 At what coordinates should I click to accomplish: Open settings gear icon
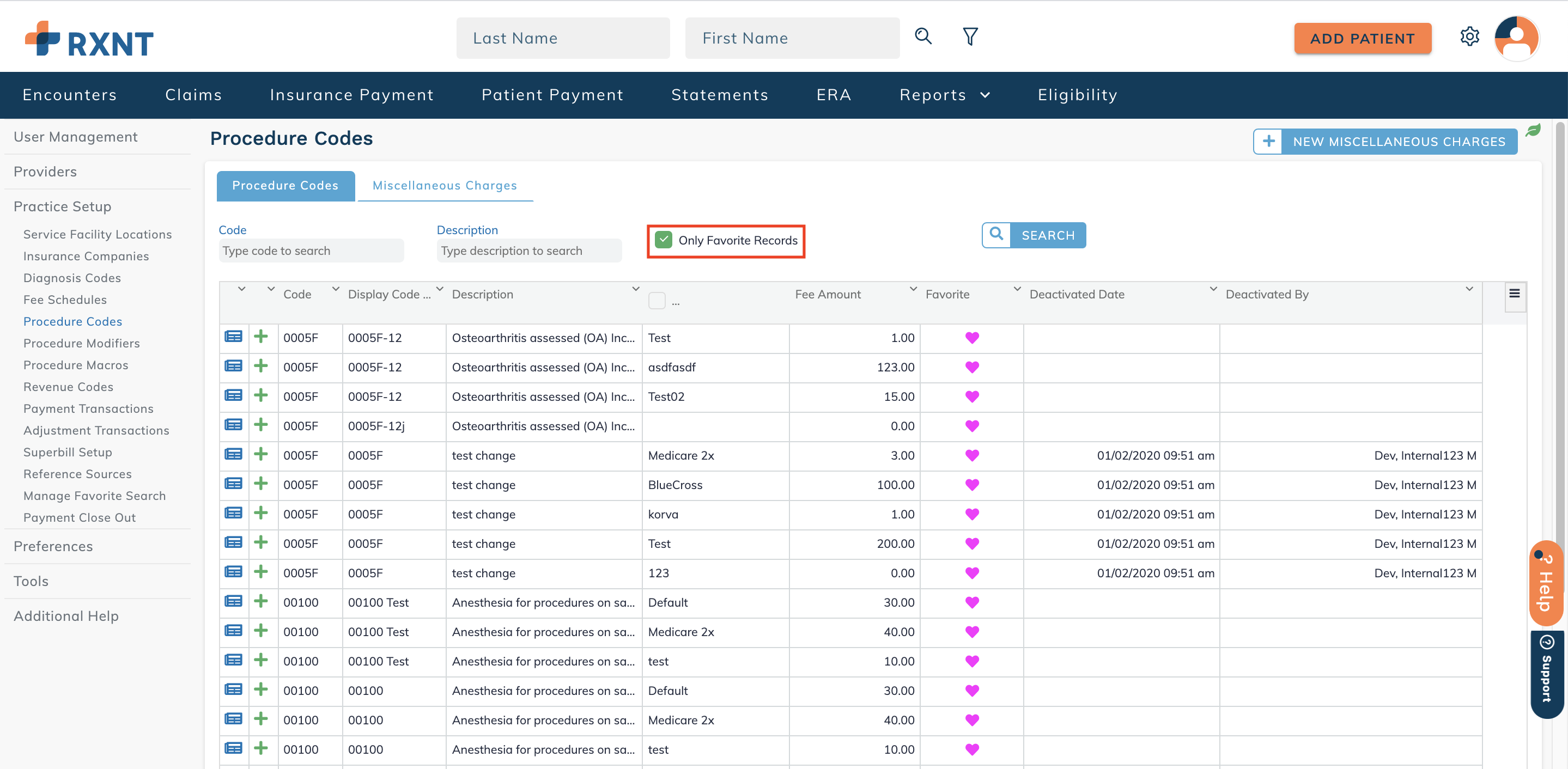pyautogui.click(x=1469, y=36)
